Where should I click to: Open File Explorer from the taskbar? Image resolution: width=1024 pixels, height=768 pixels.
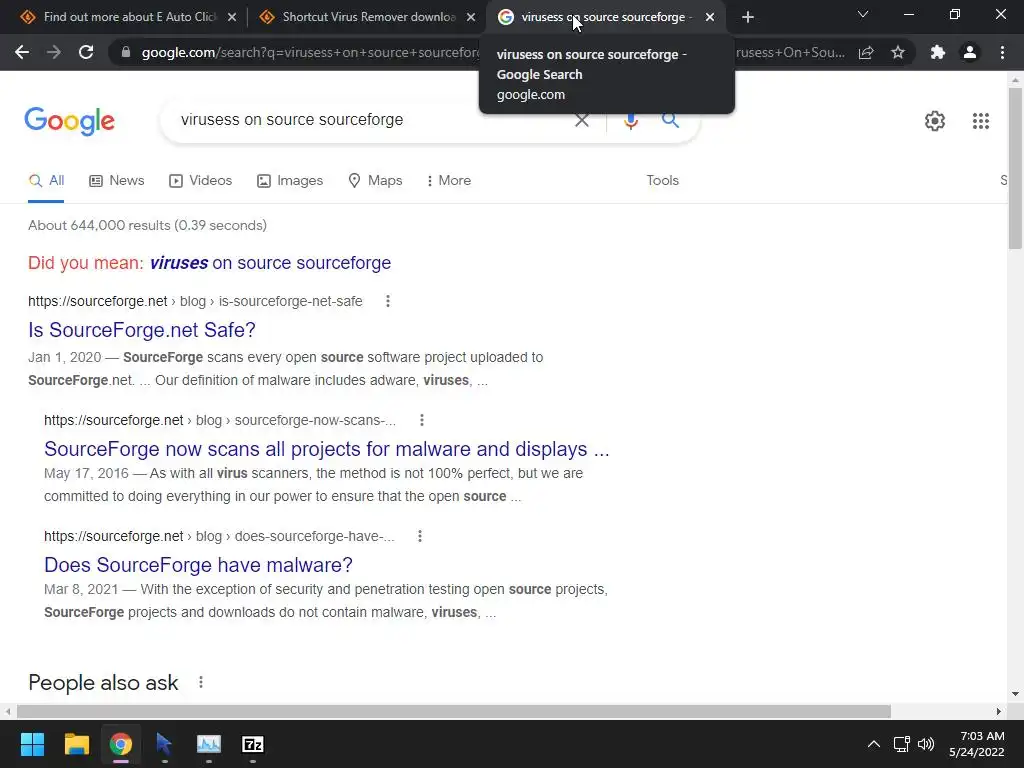[x=76, y=744]
